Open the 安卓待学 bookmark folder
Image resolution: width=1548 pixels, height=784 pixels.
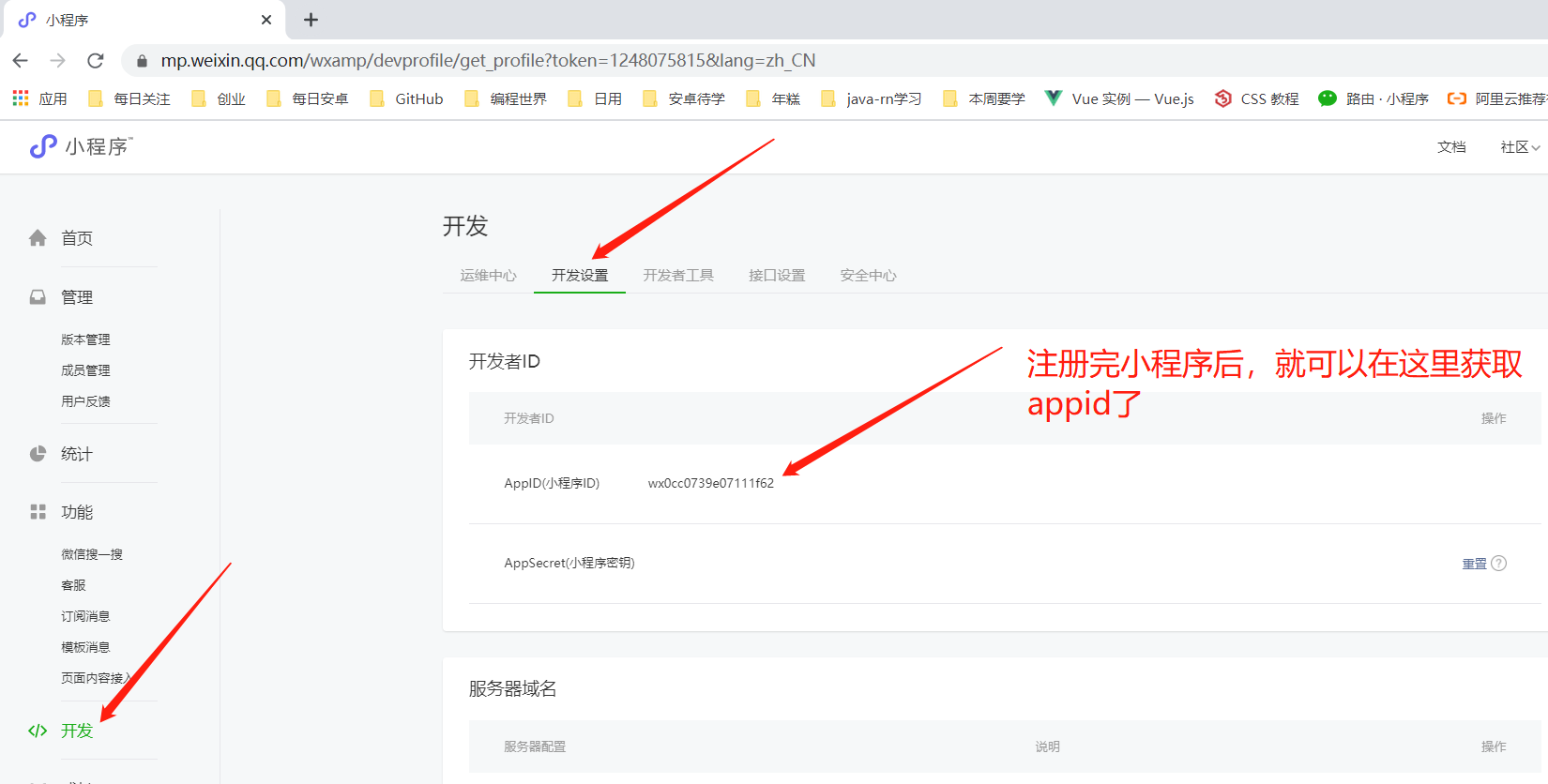point(684,98)
